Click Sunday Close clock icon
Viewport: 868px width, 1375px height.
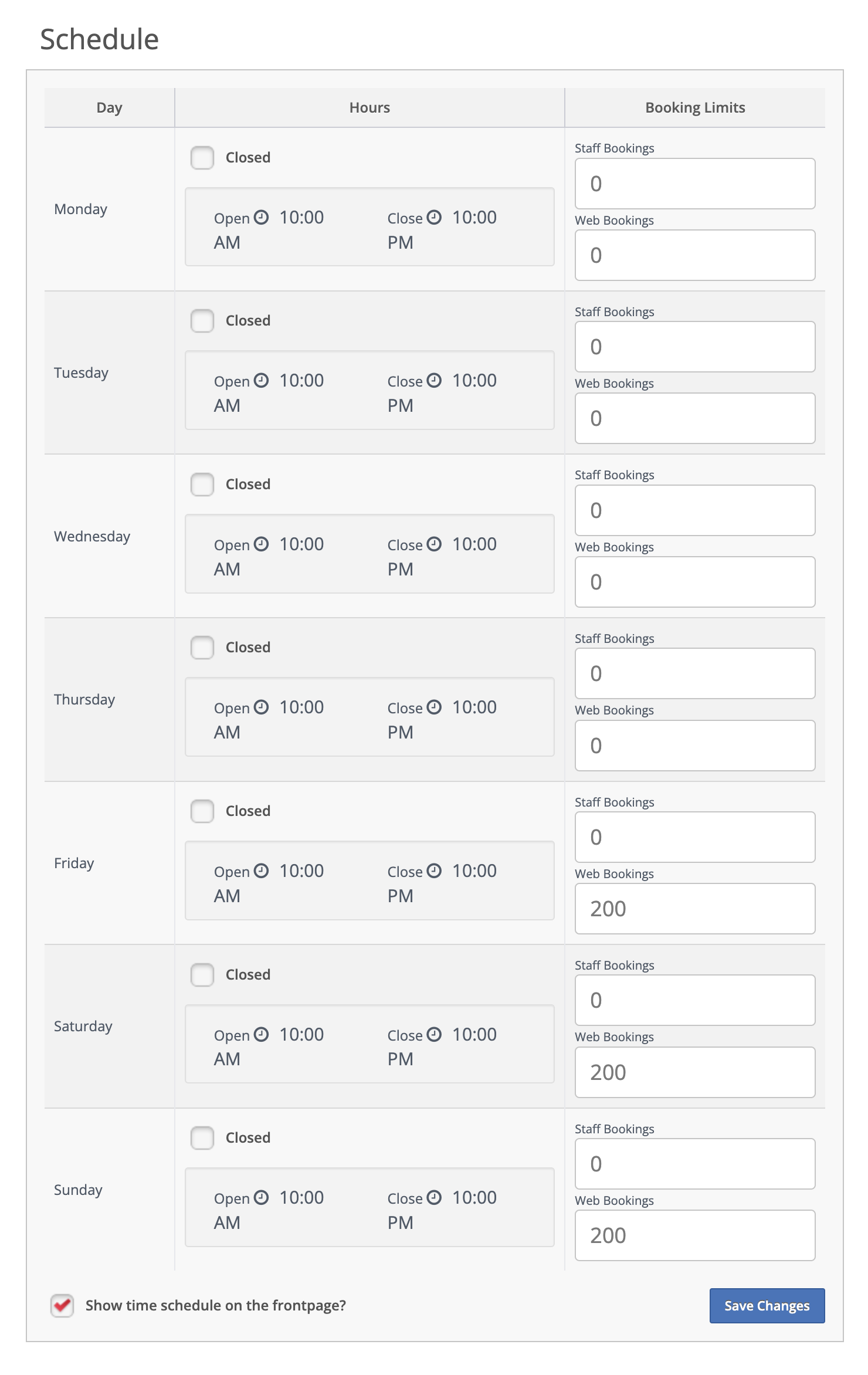click(434, 1198)
